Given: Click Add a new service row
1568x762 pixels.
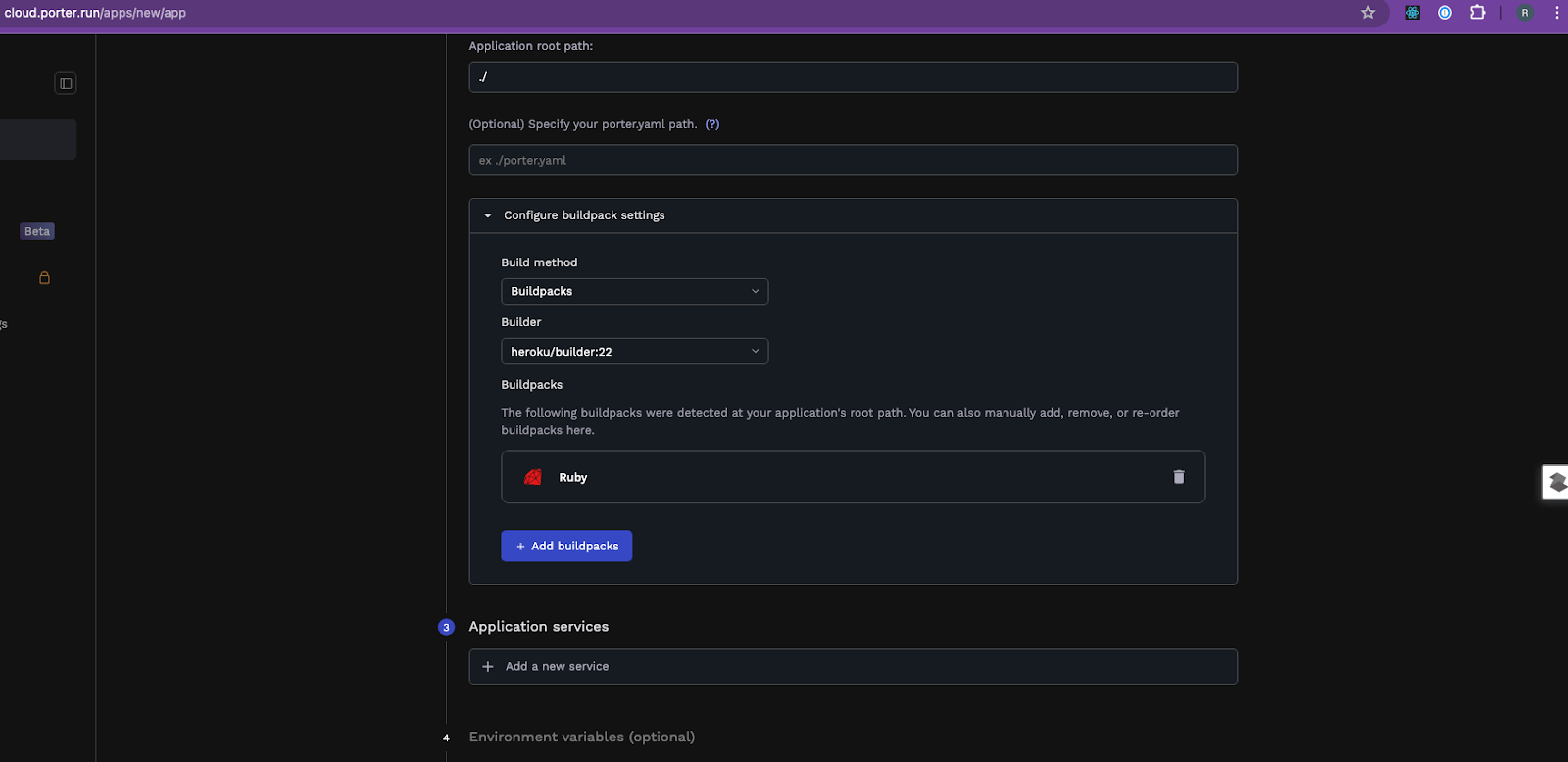Looking at the screenshot, I should point(854,667).
